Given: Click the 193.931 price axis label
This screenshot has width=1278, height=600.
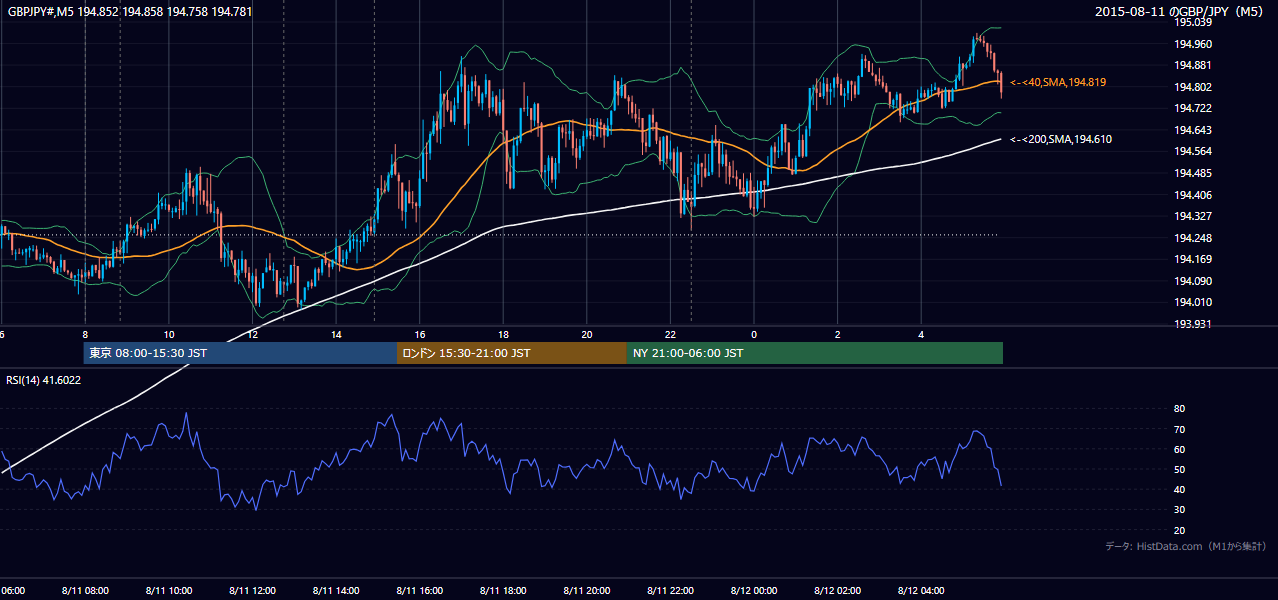Looking at the screenshot, I should tap(1193, 324).
